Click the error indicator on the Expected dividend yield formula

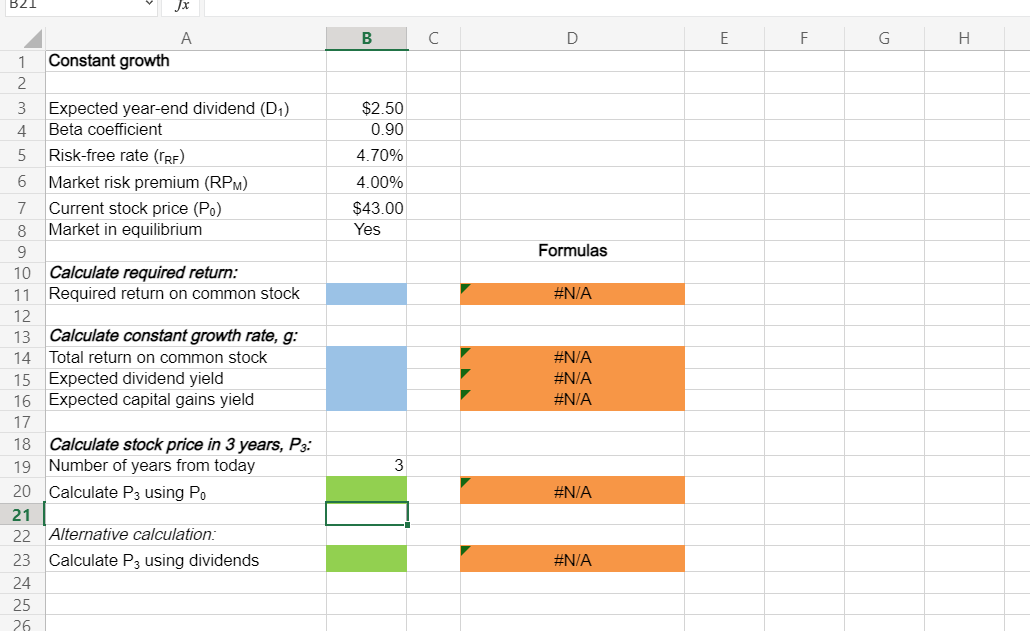[x=464, y=370]
